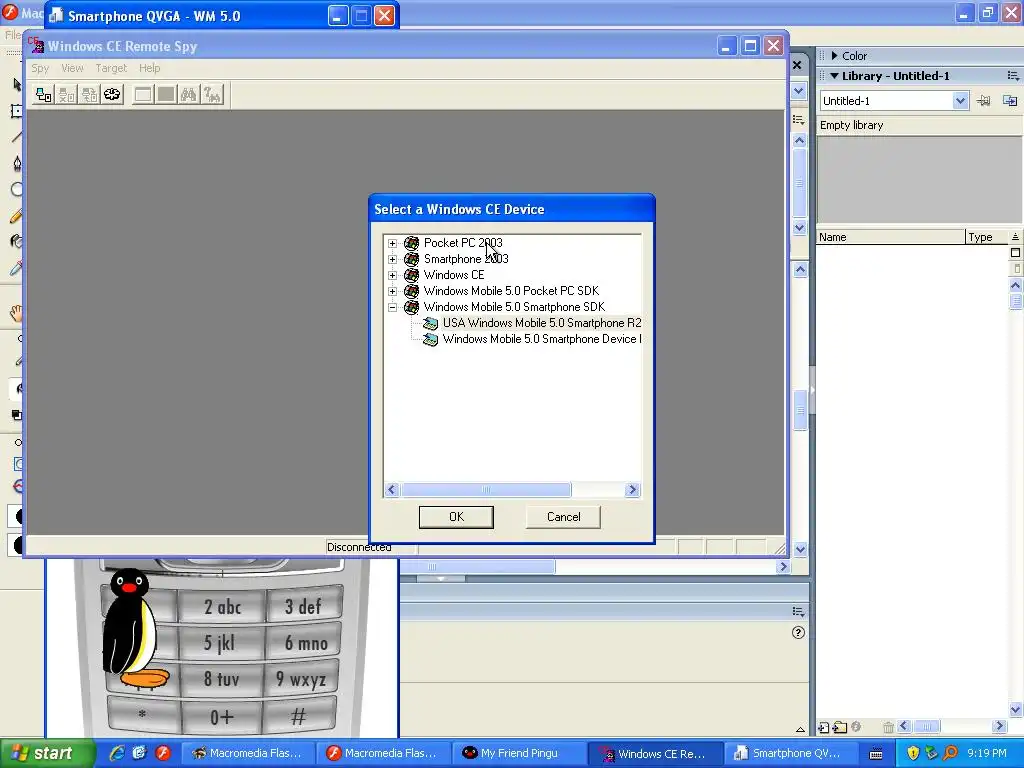Click the question-mark binoculars help icon
This screenshot has height=768, width=1024.
tap(212, 95)
